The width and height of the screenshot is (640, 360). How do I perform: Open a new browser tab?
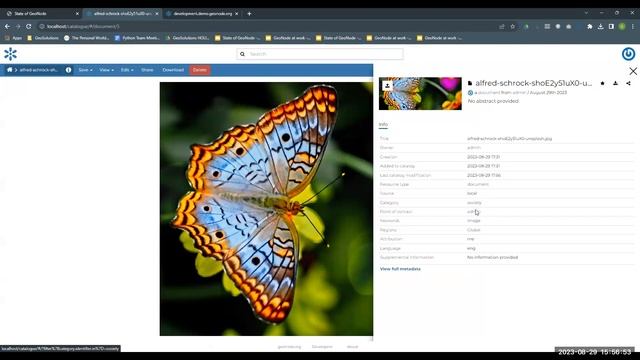[249, 13]
